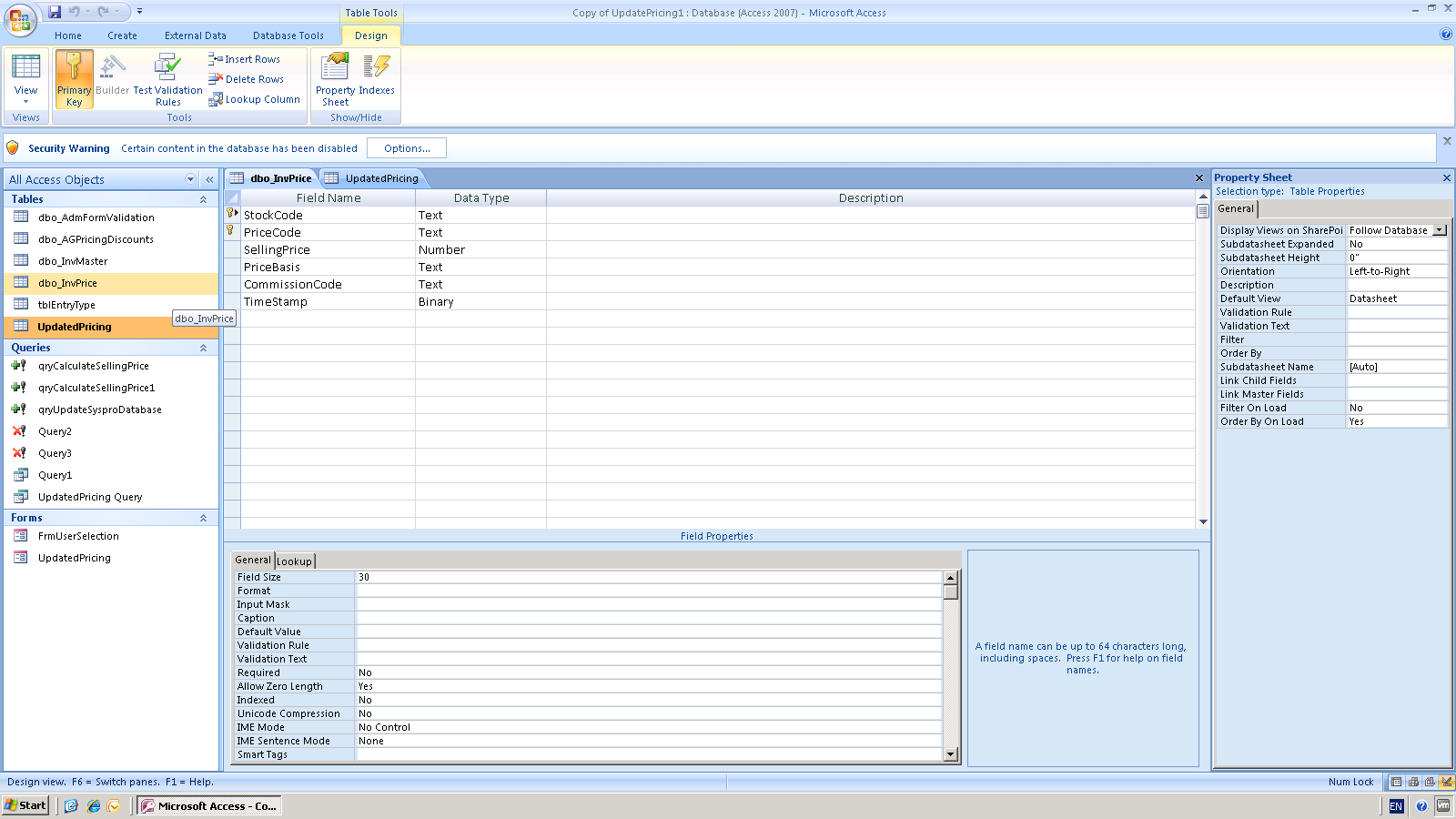This screenshot has width=1456, height=819.
Task: Open the Database Tools ribbon tab
Action: (288, 35)
